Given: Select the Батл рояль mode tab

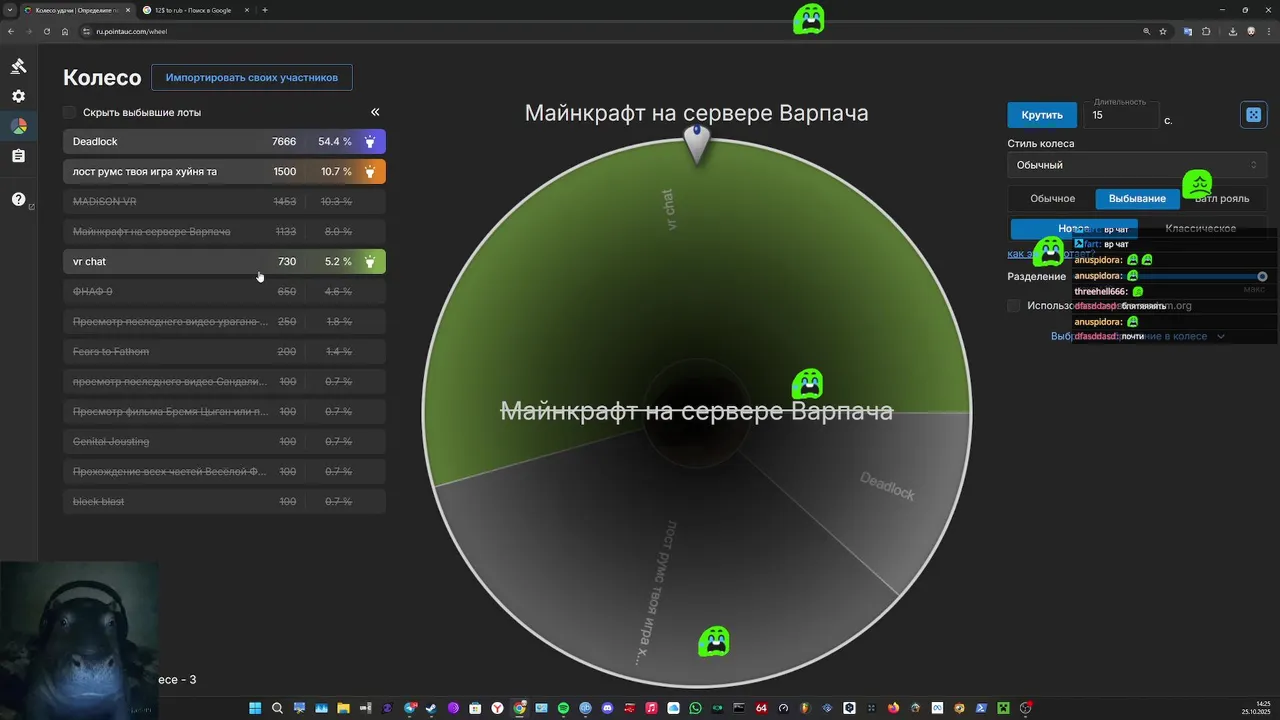Looking at the screenshot, I should pos(1222,198).
